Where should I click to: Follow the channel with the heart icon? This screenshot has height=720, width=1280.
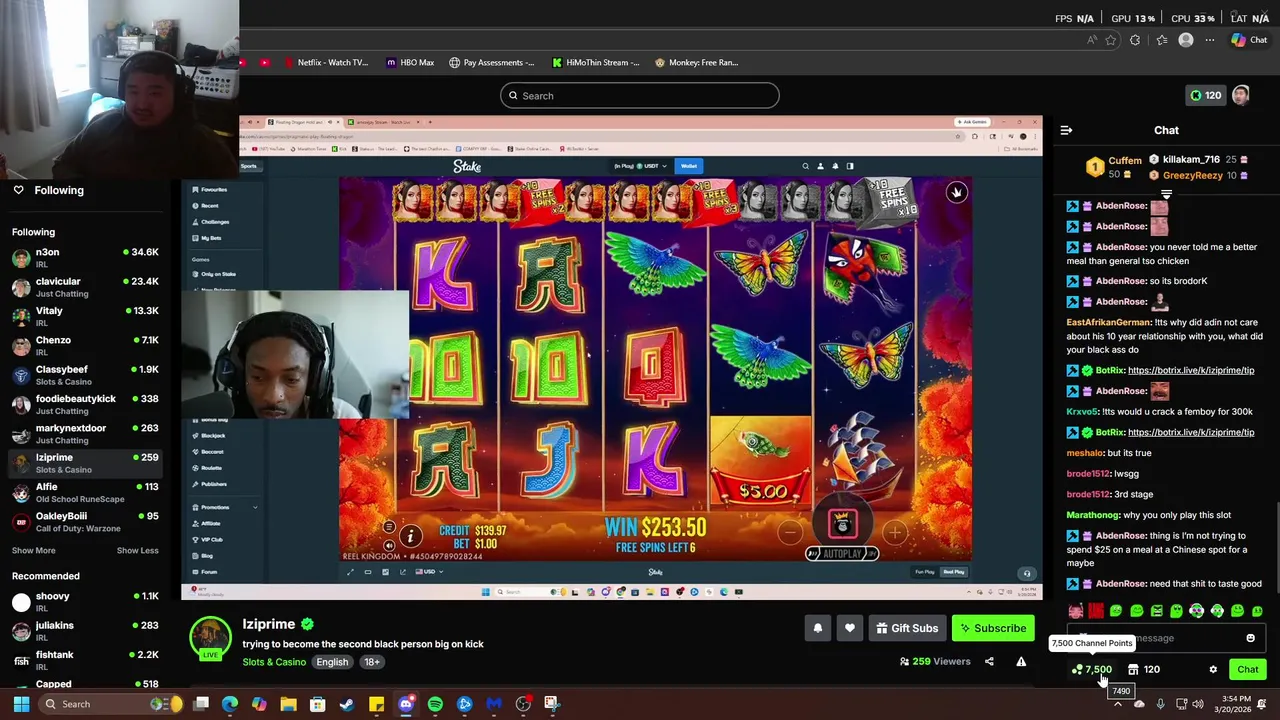849,628
